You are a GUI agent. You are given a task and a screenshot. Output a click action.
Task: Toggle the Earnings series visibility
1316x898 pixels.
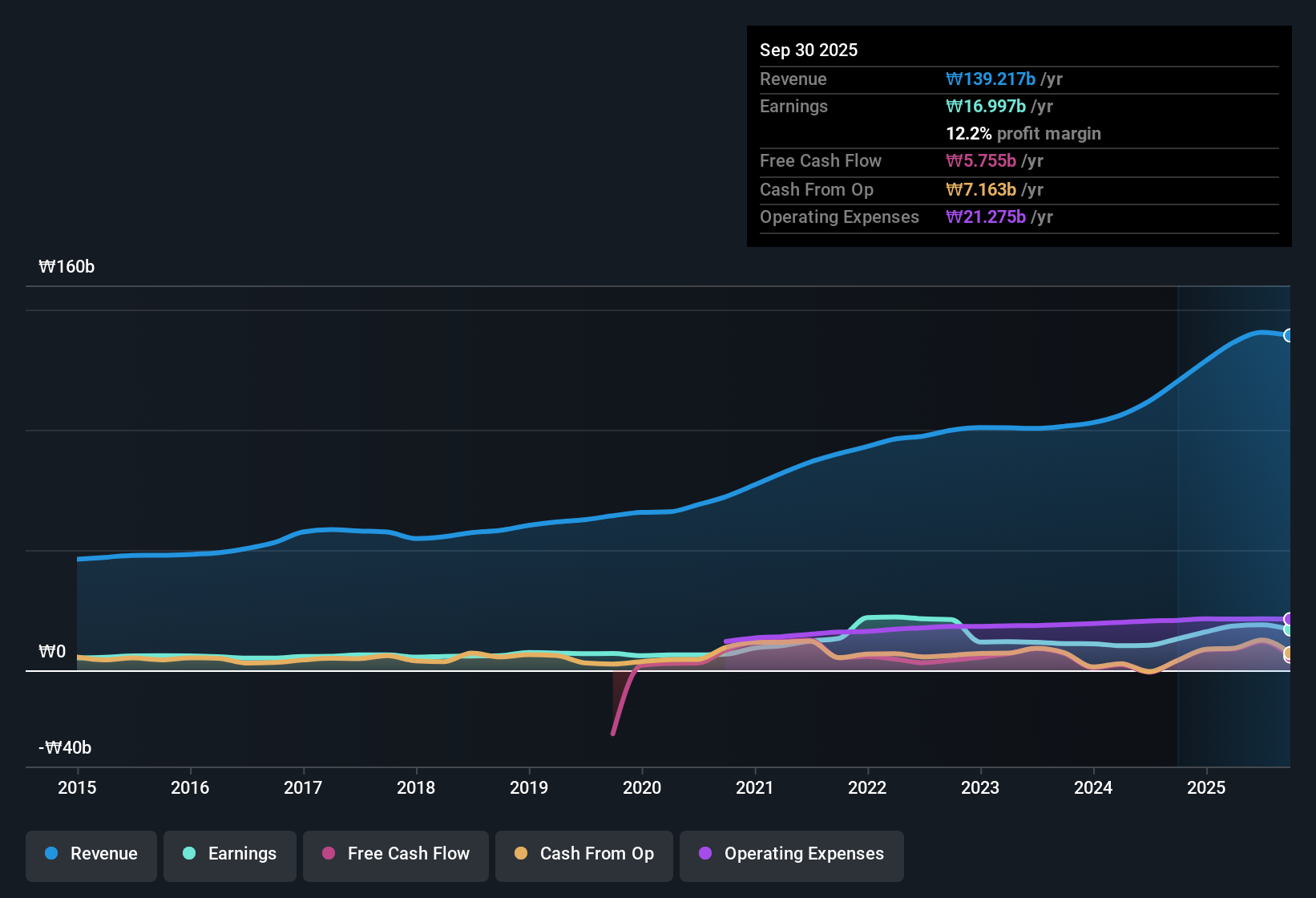pos(229,854)
